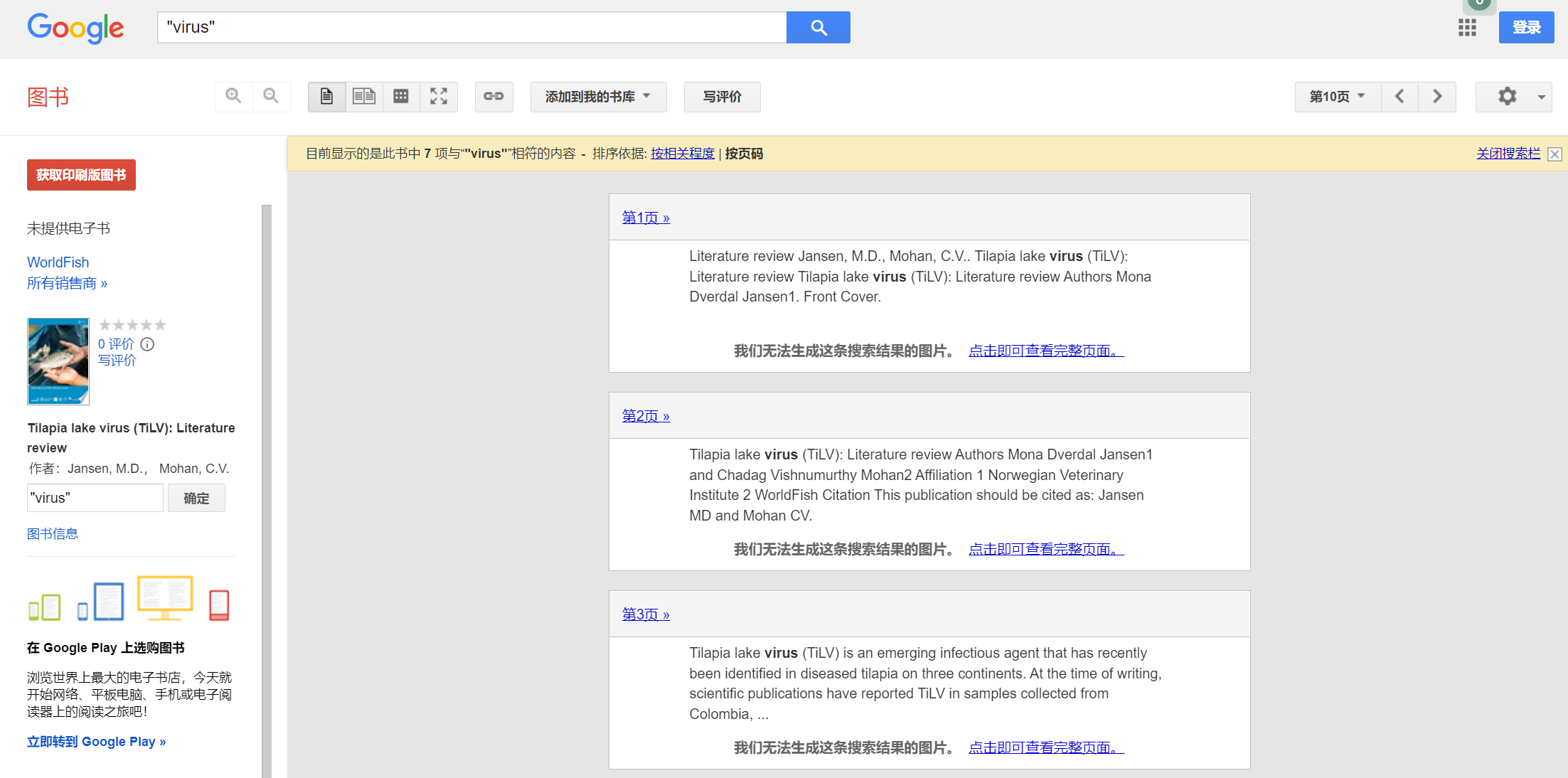The width and height of the screenshot is (1568, 778).
Task: Sort results by 按相关程度
Action: [683, 154]
